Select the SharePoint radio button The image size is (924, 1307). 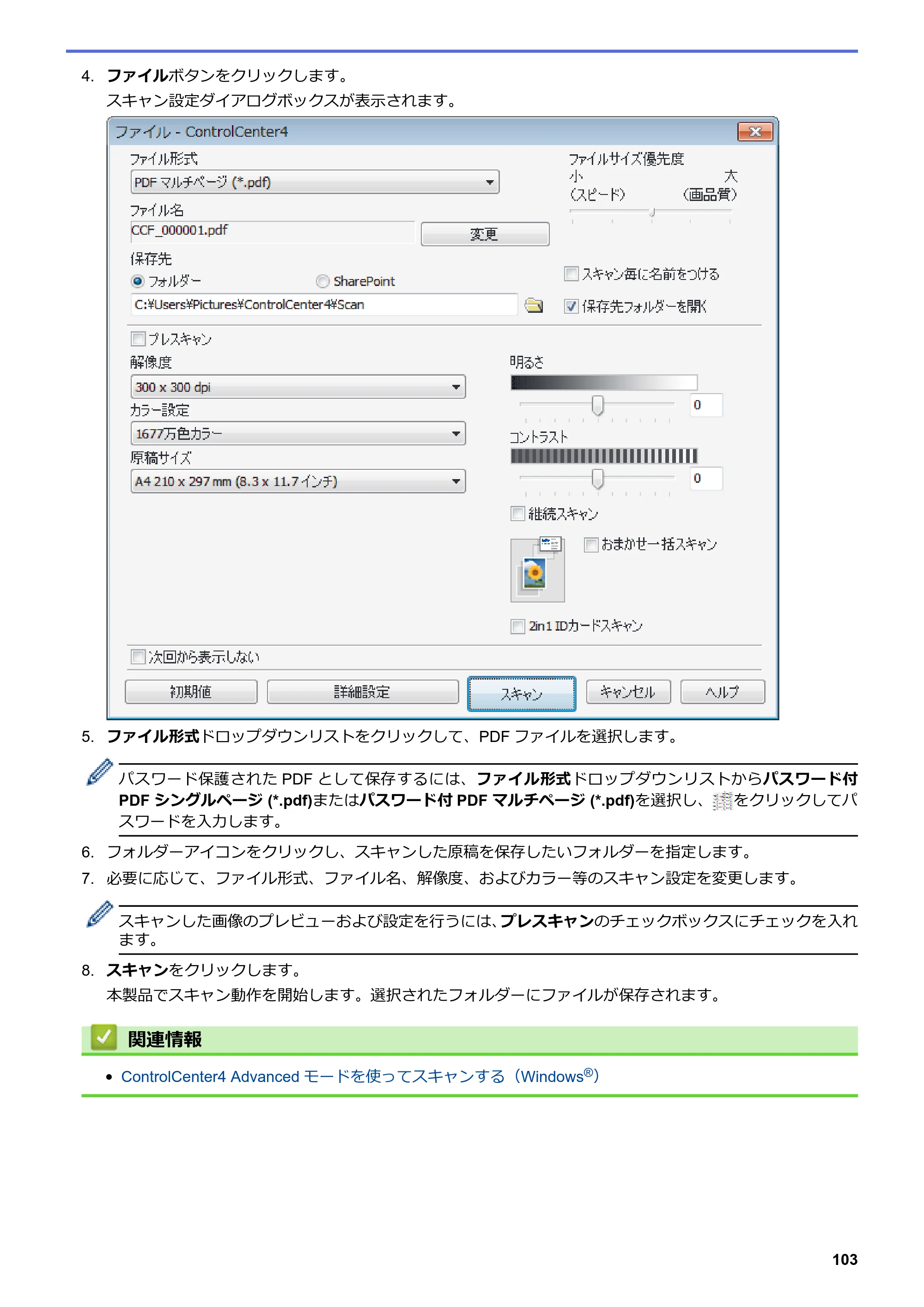[x=323, y=281]
